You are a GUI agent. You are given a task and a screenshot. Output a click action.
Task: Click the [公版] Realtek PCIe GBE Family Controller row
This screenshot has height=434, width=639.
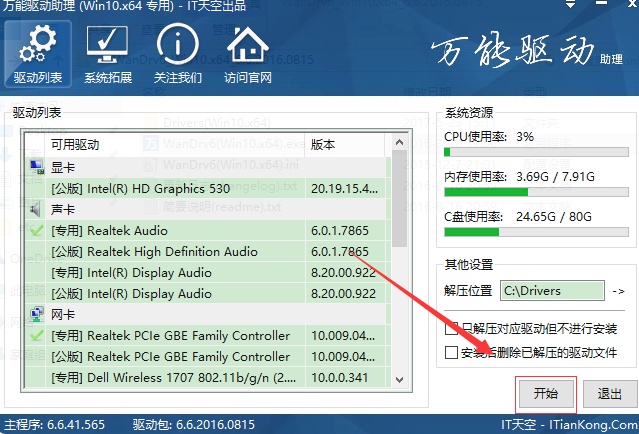(x=207, y=357)
